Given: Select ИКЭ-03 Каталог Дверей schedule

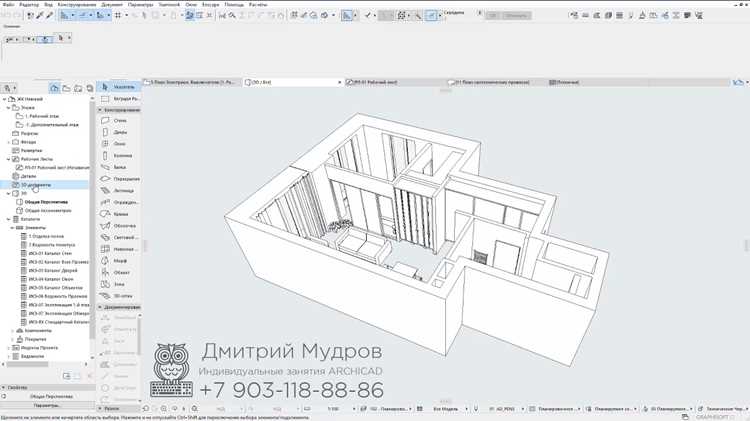Looking at the screenshot, I should point(53,271).
